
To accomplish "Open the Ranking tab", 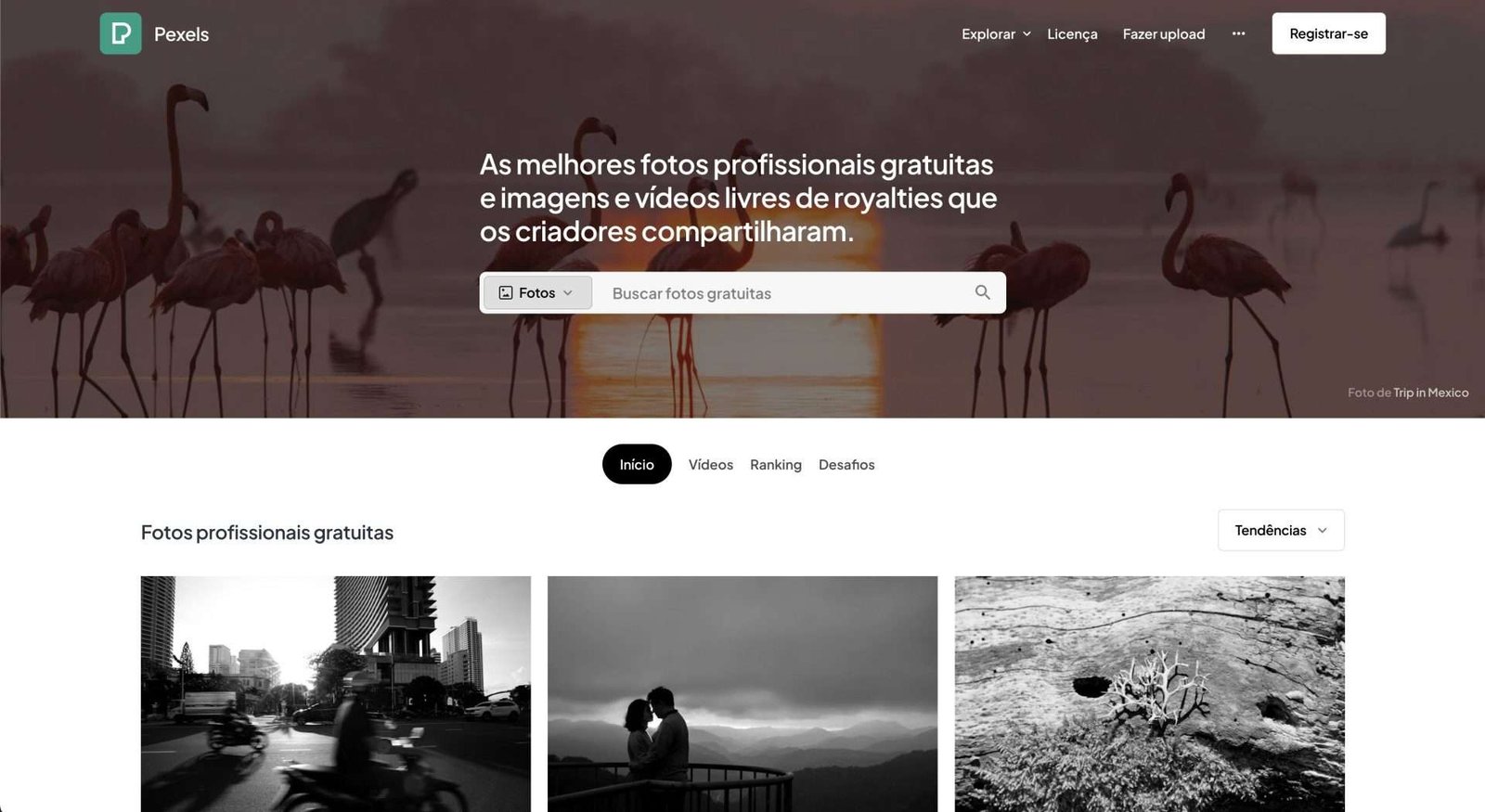I will pyautogui.click(x=776, y=464).
